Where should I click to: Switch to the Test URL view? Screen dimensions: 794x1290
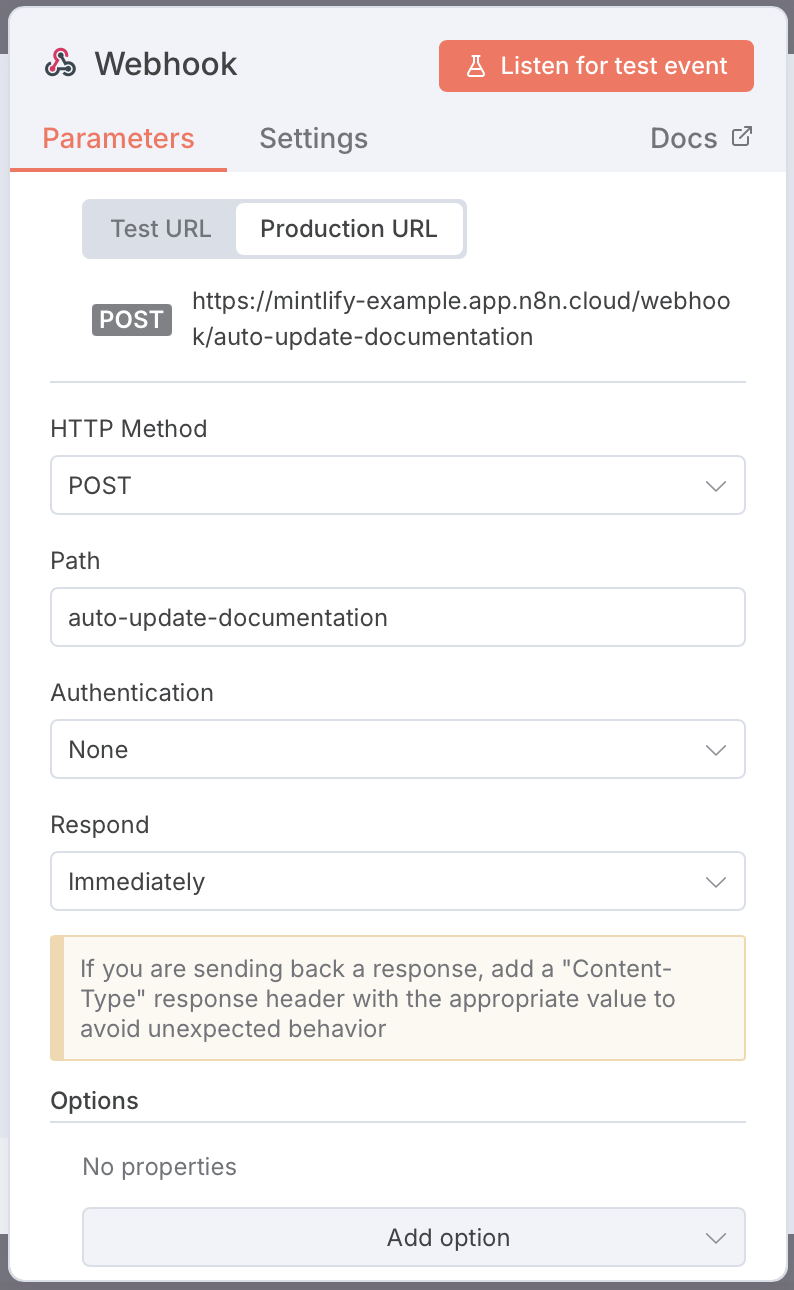[x=160, y=229]
